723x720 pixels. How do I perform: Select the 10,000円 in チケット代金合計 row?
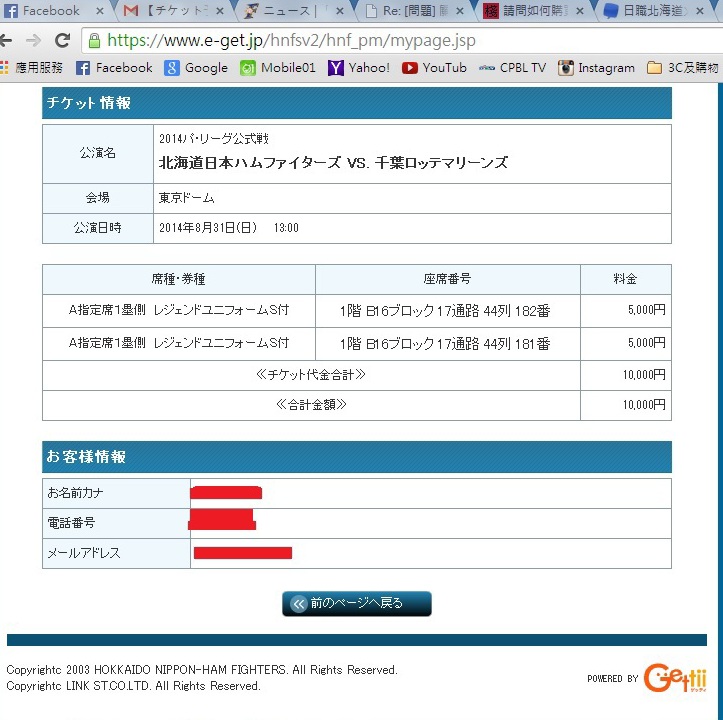(x=644, y=375)
